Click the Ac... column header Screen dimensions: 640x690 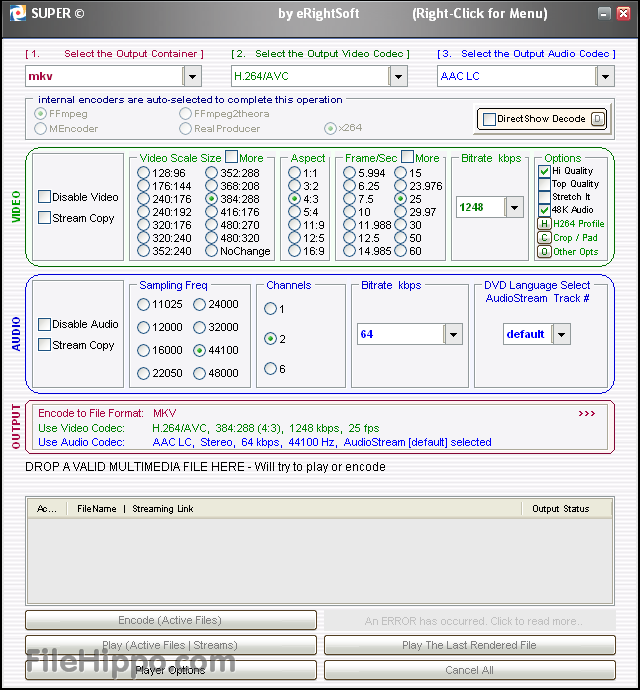(x=47, y=509)
